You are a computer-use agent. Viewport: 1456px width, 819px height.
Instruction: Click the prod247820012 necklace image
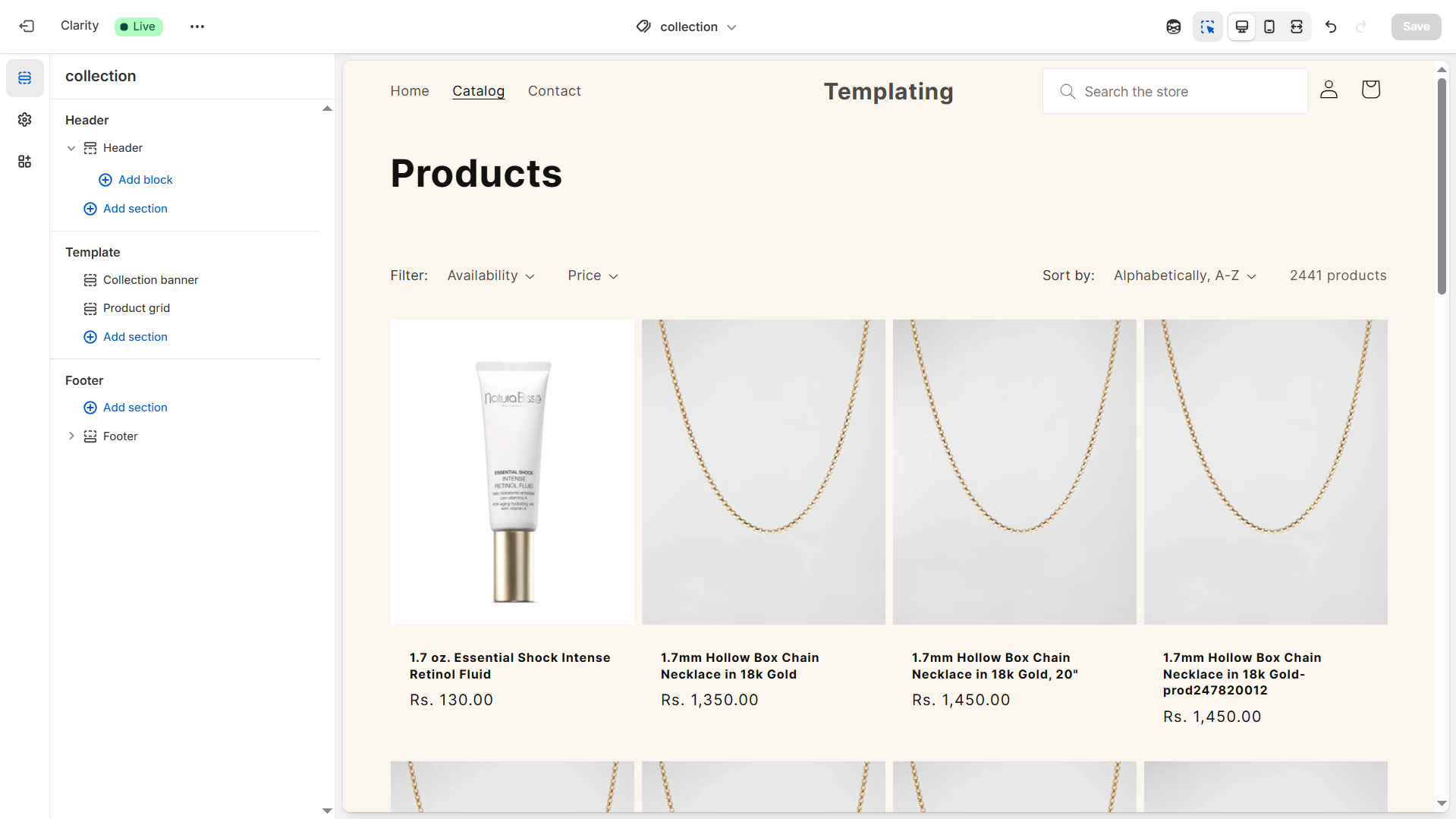coord(1266,472)
